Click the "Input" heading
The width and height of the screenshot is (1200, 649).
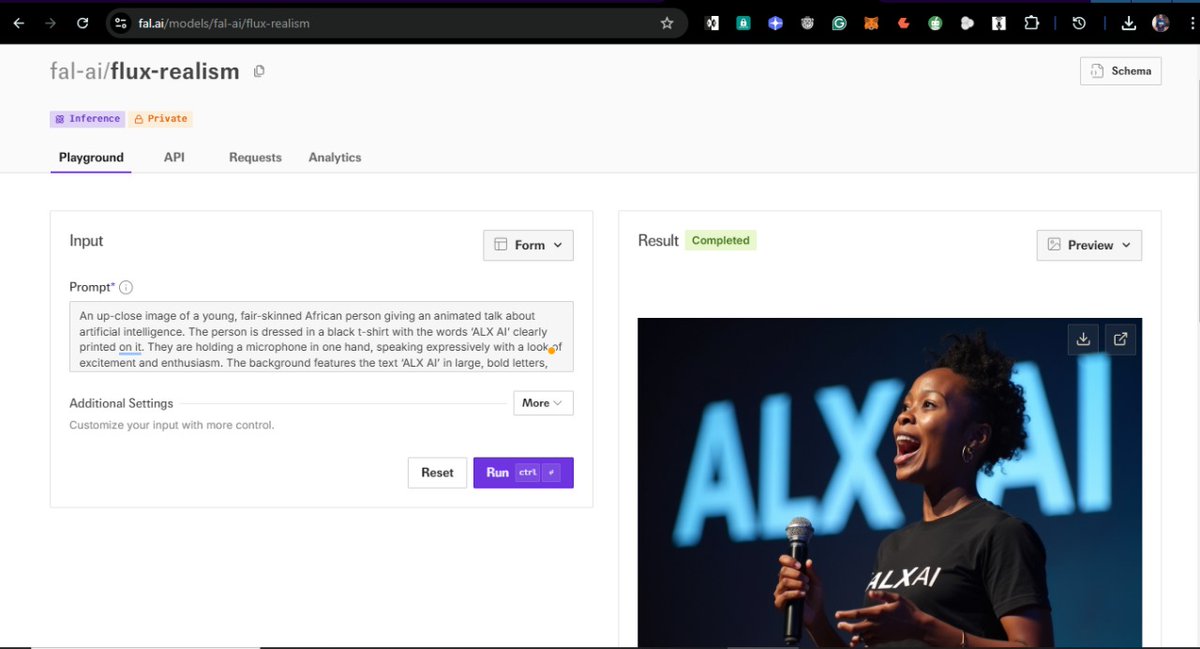[86, 241]
